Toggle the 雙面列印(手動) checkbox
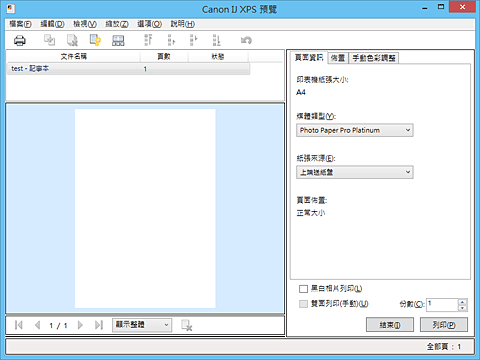This screenshot has width=480, height=360. [303, 304]
